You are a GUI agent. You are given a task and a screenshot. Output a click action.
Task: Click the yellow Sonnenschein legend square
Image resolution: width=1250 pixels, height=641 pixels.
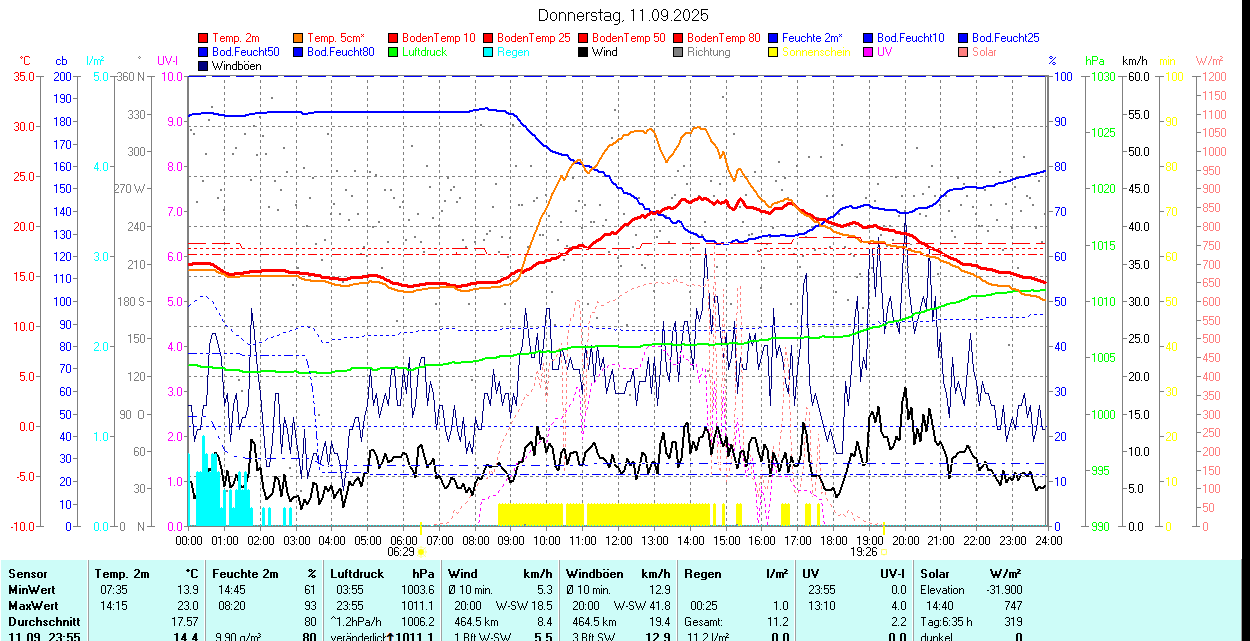(773, 52)
